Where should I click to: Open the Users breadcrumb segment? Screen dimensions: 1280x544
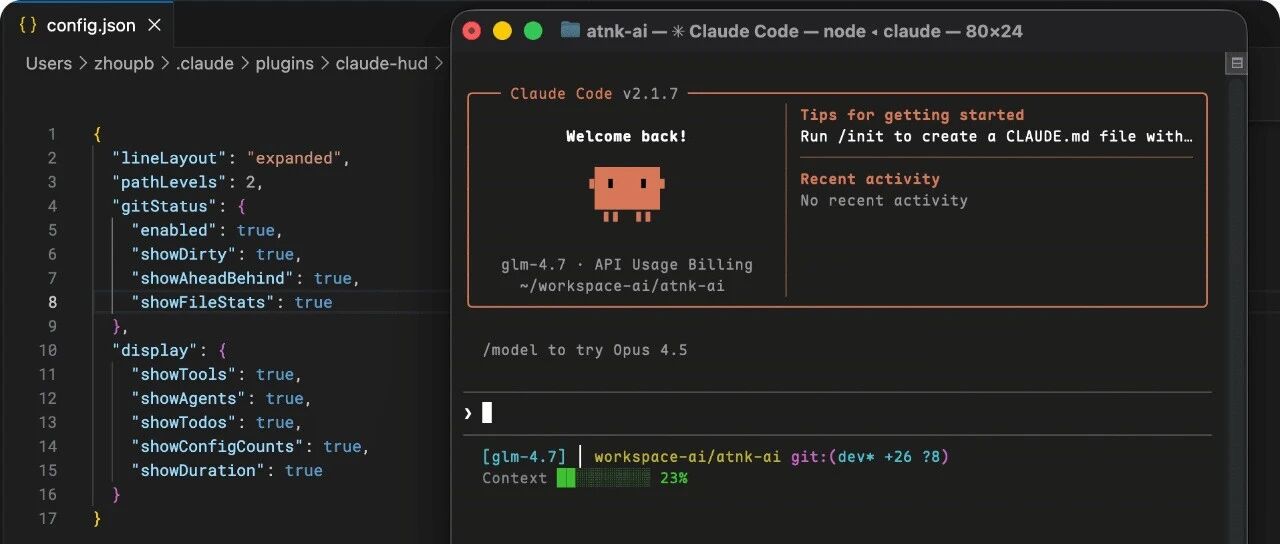pos(49,64)
